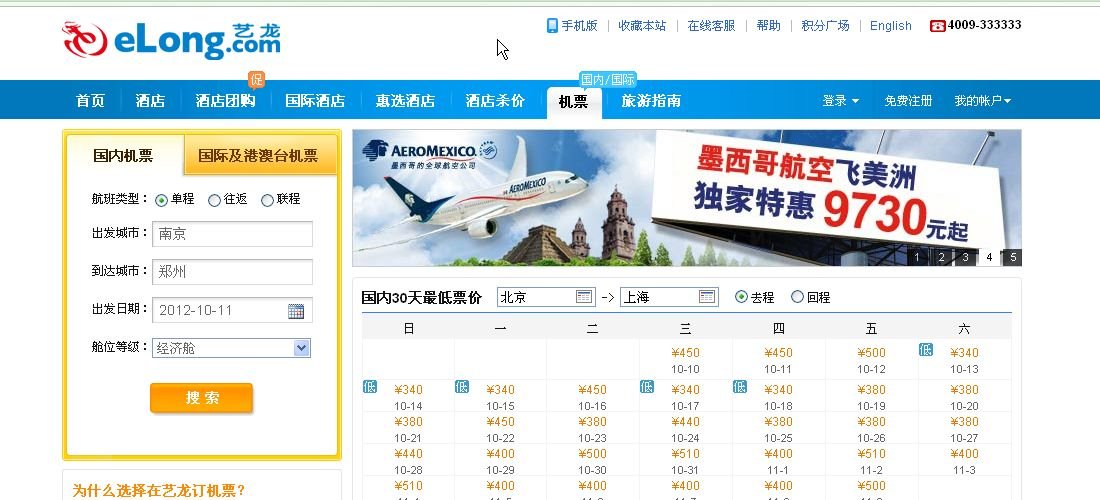Select the ¥450 fare on 10-10

685,353
